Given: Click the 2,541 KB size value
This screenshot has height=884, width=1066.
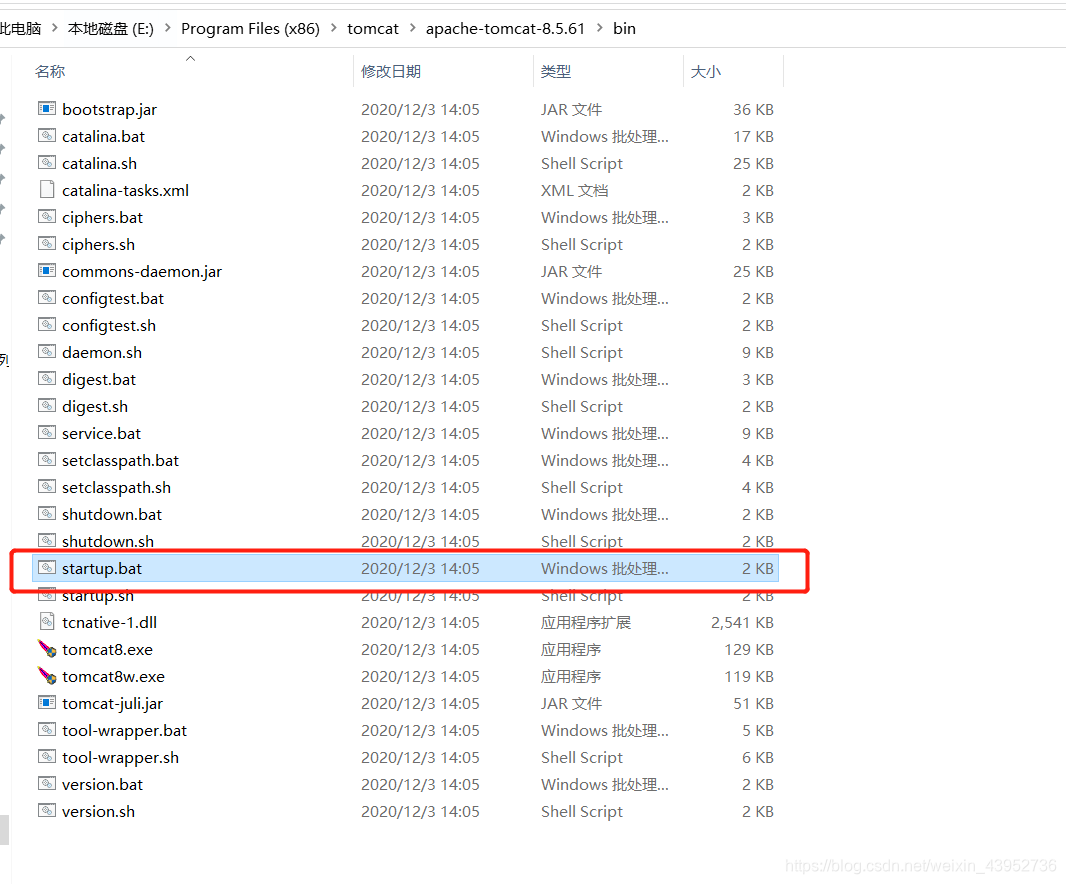Looking at the screenshot, I should click(742, 622).
